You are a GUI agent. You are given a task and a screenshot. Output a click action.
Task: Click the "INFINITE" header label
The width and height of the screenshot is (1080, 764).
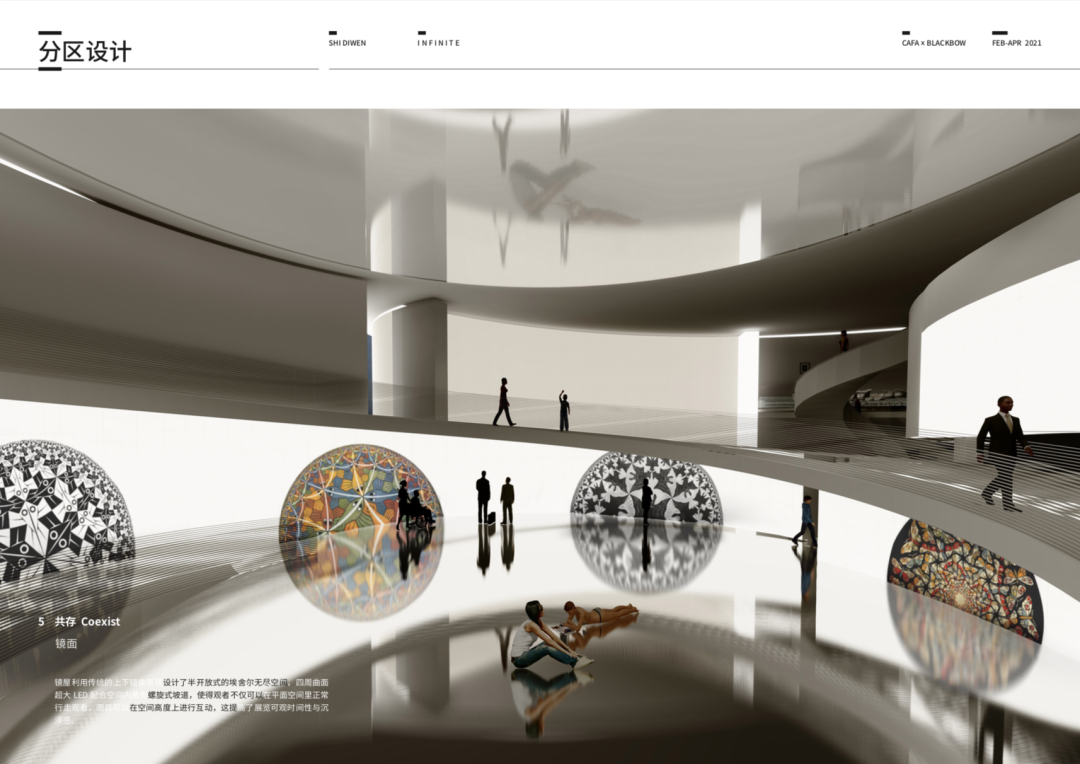pos(438,43)
